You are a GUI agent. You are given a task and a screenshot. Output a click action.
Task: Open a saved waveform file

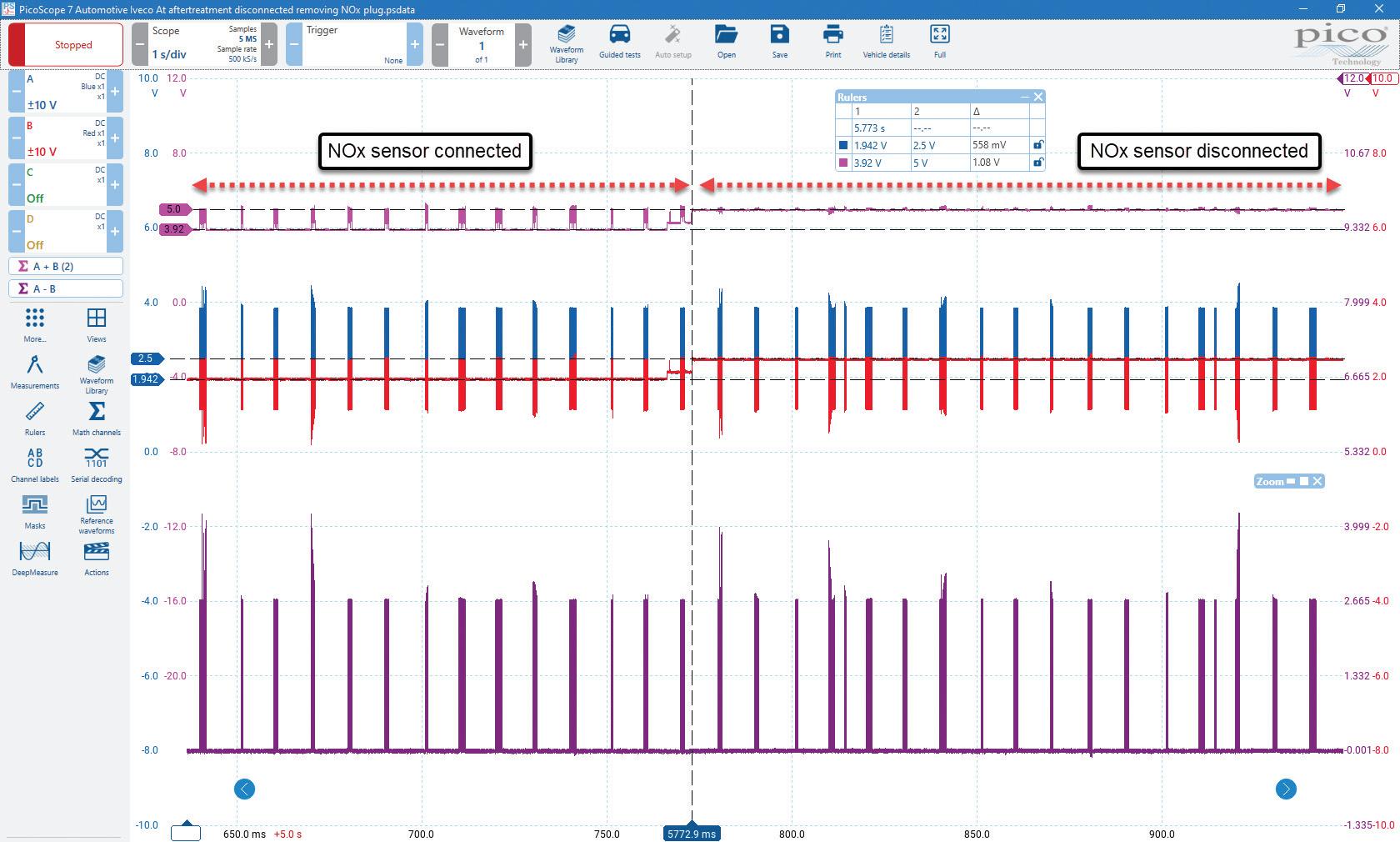tap(726, 42)
